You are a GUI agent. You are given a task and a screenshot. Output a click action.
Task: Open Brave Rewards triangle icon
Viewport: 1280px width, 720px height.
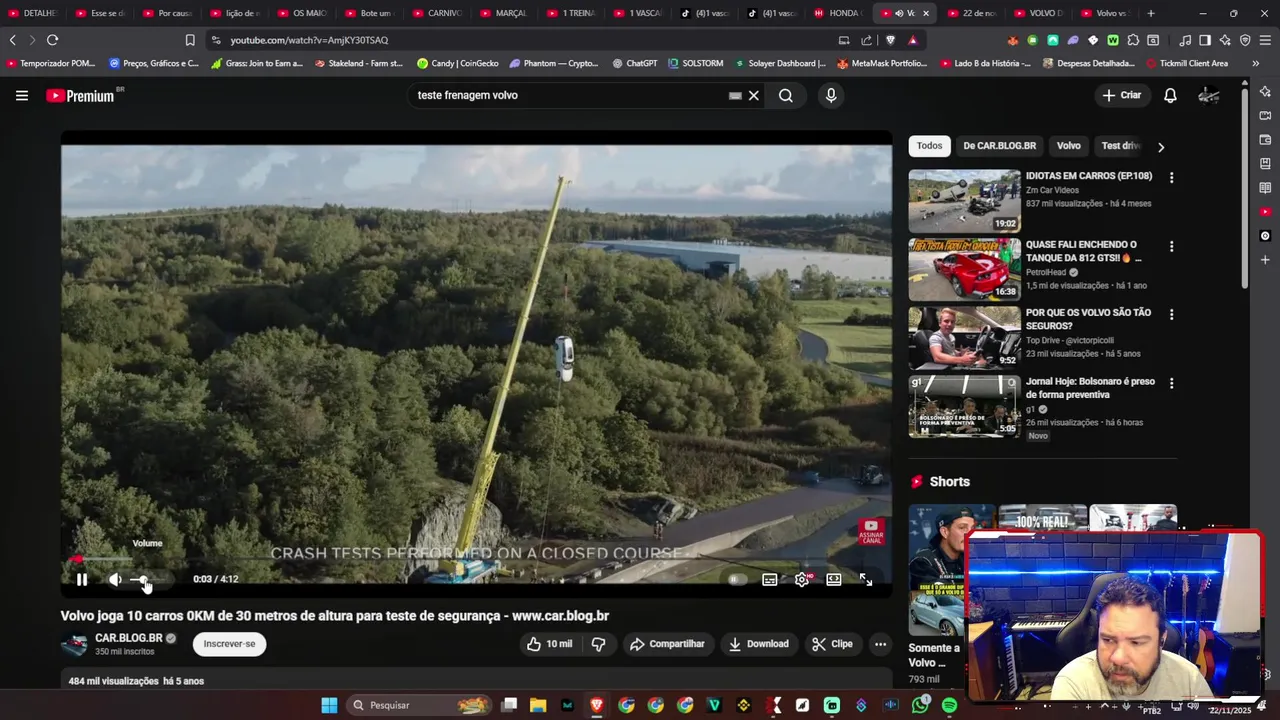[913, 40]
